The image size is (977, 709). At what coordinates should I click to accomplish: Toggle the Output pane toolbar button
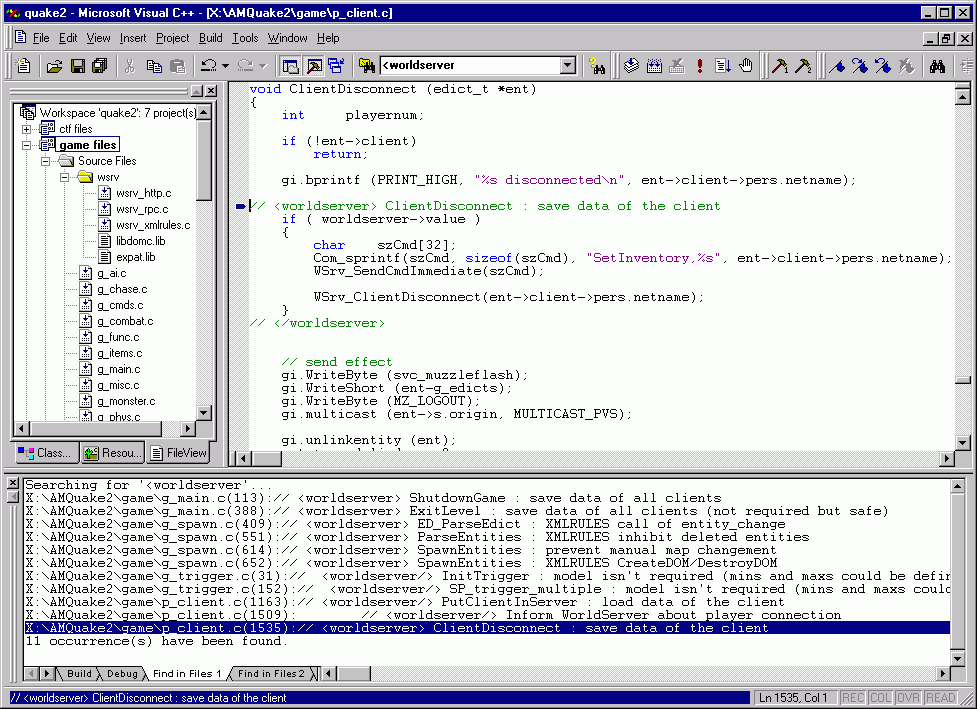313,65
